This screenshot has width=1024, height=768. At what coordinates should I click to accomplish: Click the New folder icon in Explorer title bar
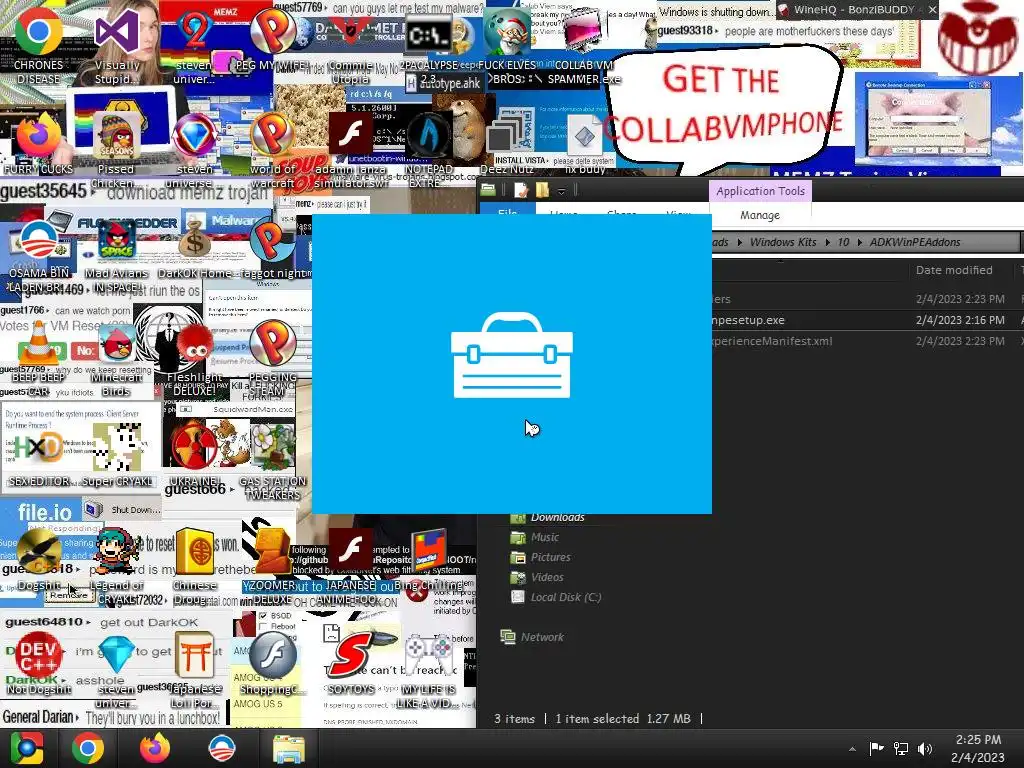542,190
